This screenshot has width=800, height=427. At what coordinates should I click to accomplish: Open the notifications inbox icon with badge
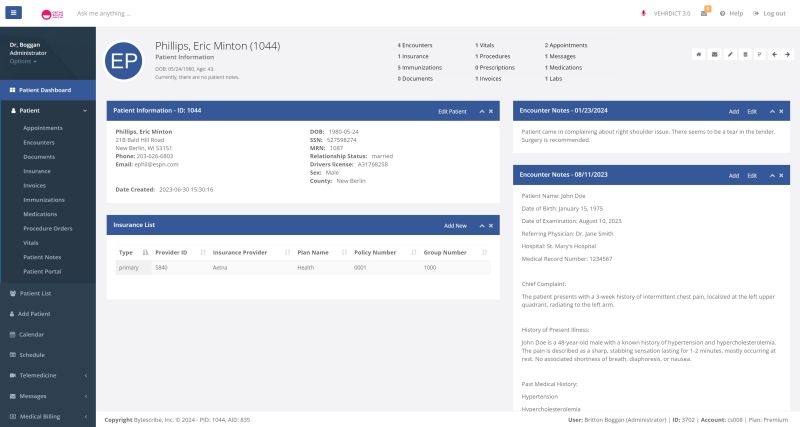tap(704, 13)
